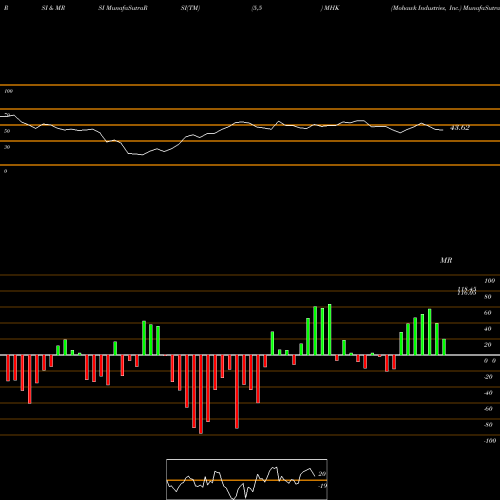The height and width of the screenshot is (500, 500).
Task: Click the RSI axis label 0
Action: [x=5, y=171]
